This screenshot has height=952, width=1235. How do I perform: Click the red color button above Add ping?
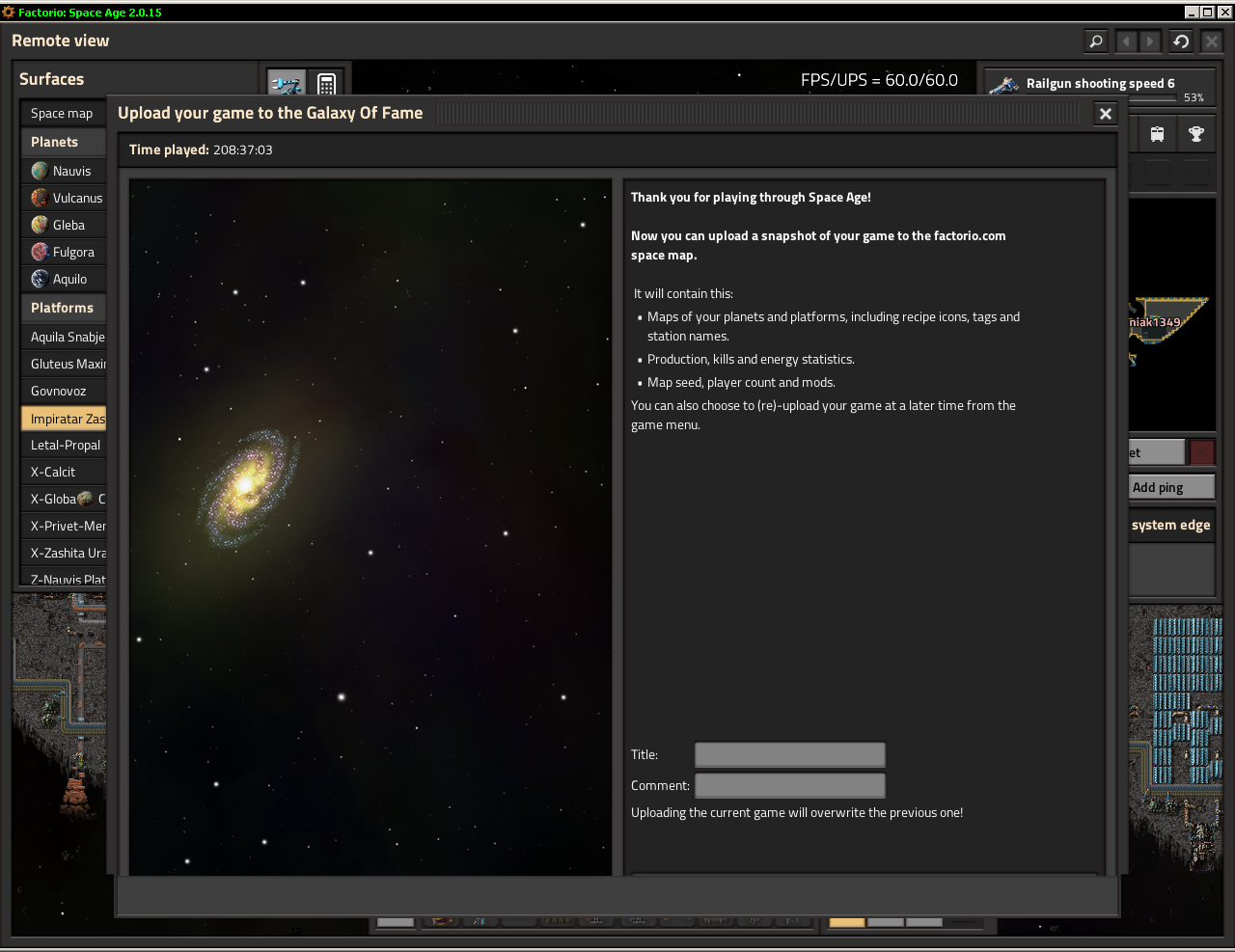1201,452
